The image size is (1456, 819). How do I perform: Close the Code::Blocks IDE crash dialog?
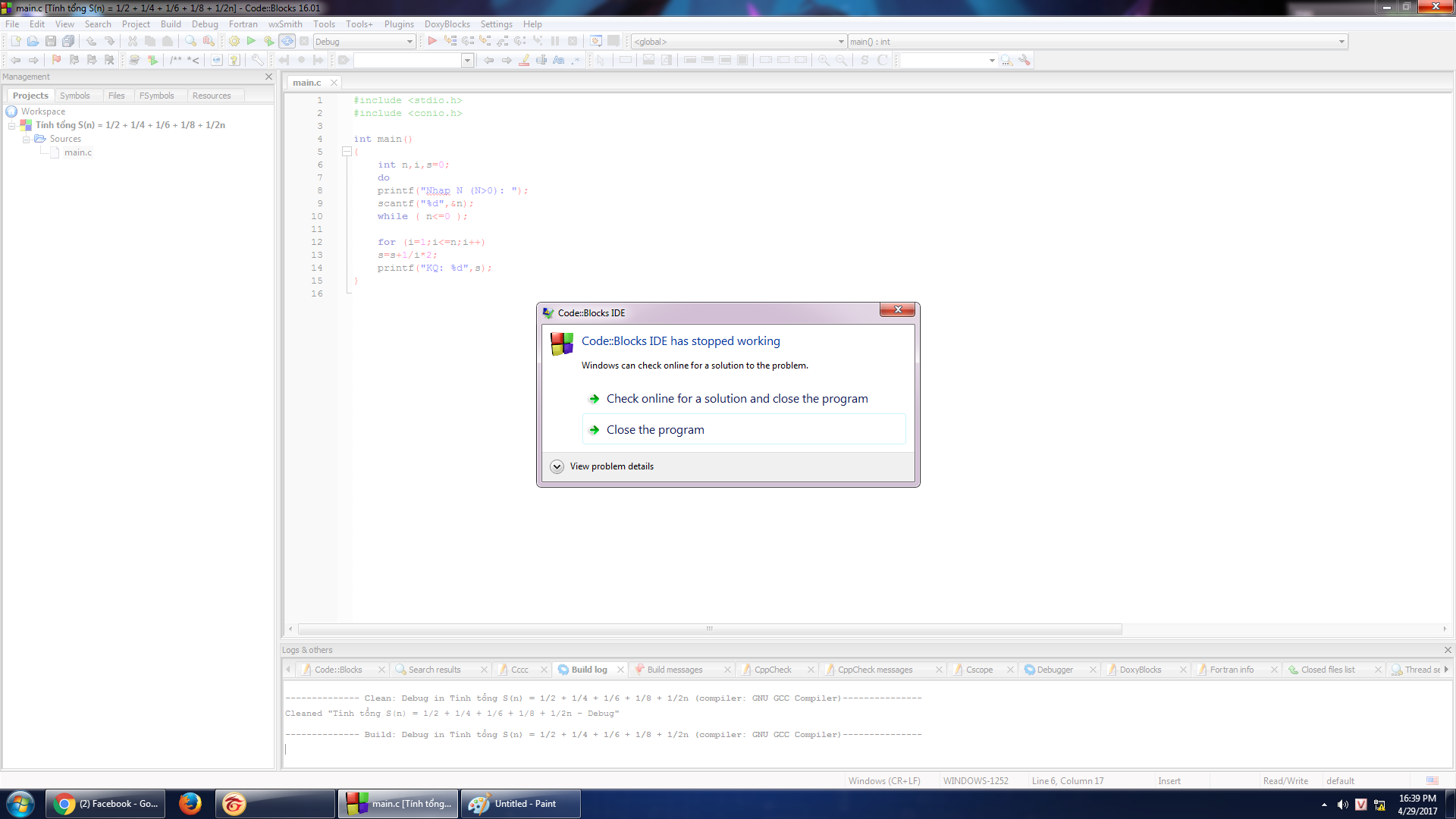pyautogui.click(x=898, y=309)
